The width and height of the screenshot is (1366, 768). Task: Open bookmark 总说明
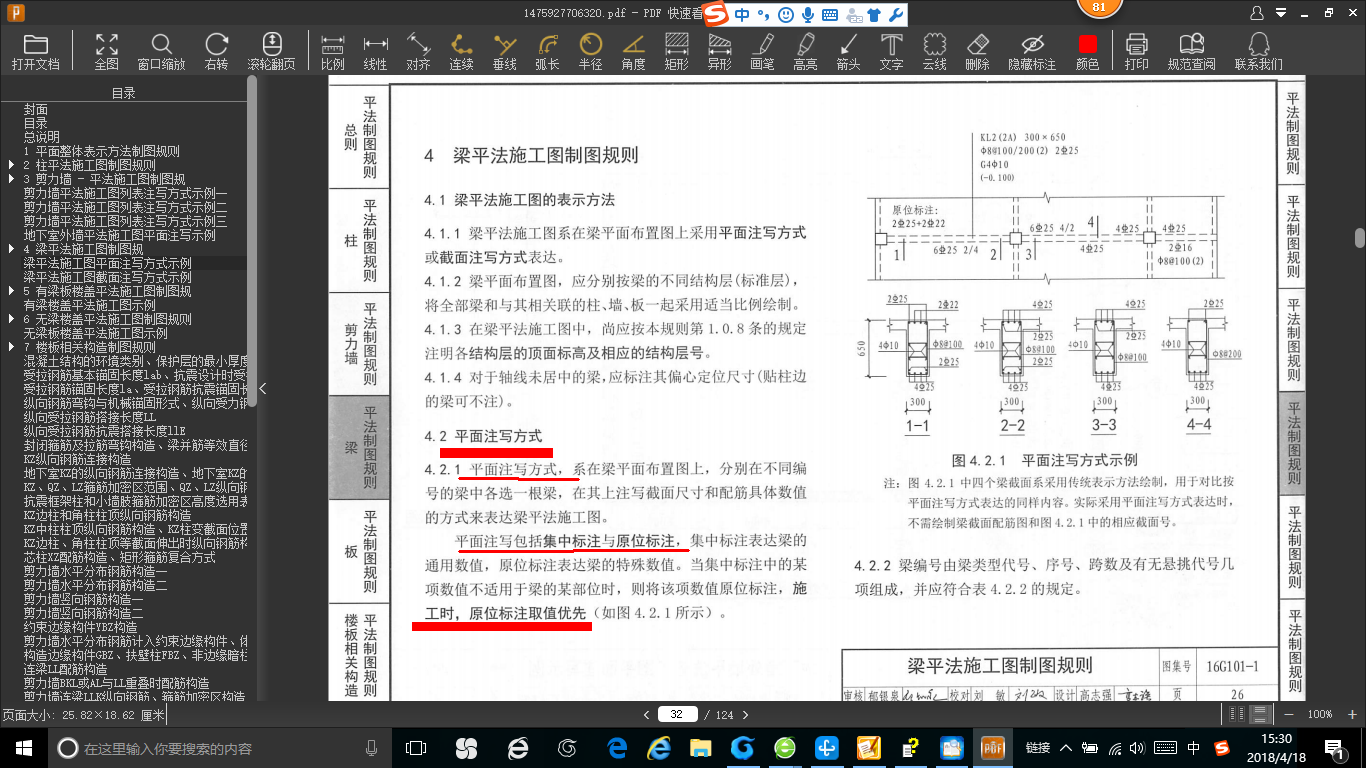42,137
